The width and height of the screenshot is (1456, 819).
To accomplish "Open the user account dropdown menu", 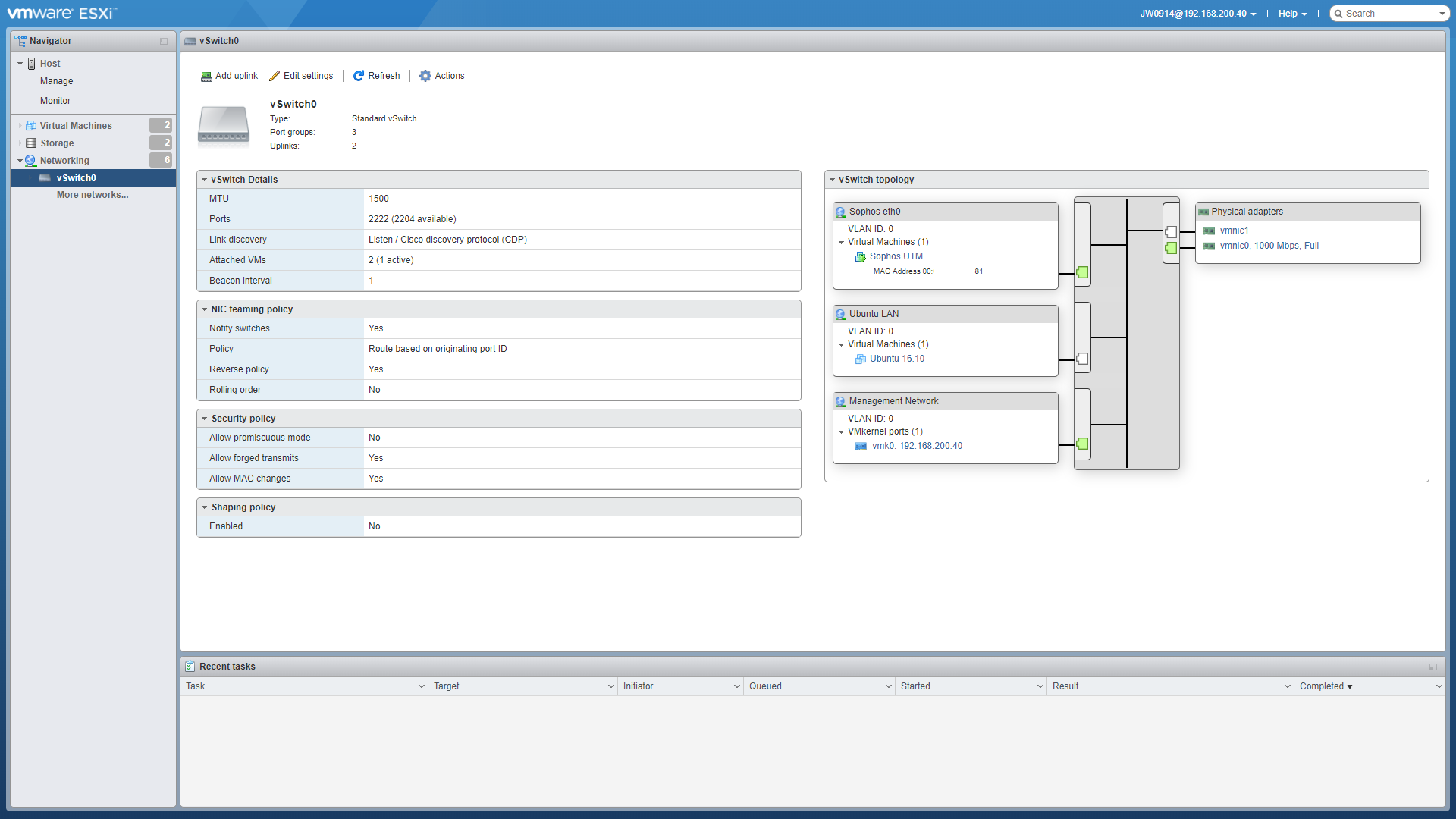I will tap(1198, 14).
